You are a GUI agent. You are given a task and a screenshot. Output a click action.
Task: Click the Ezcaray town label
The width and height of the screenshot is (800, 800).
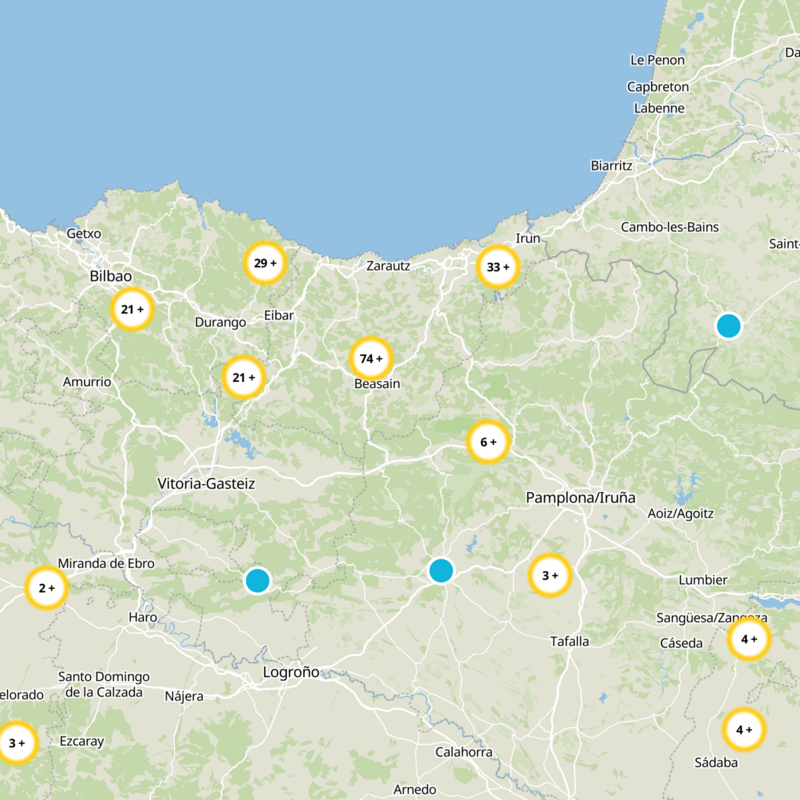(82, 741)
